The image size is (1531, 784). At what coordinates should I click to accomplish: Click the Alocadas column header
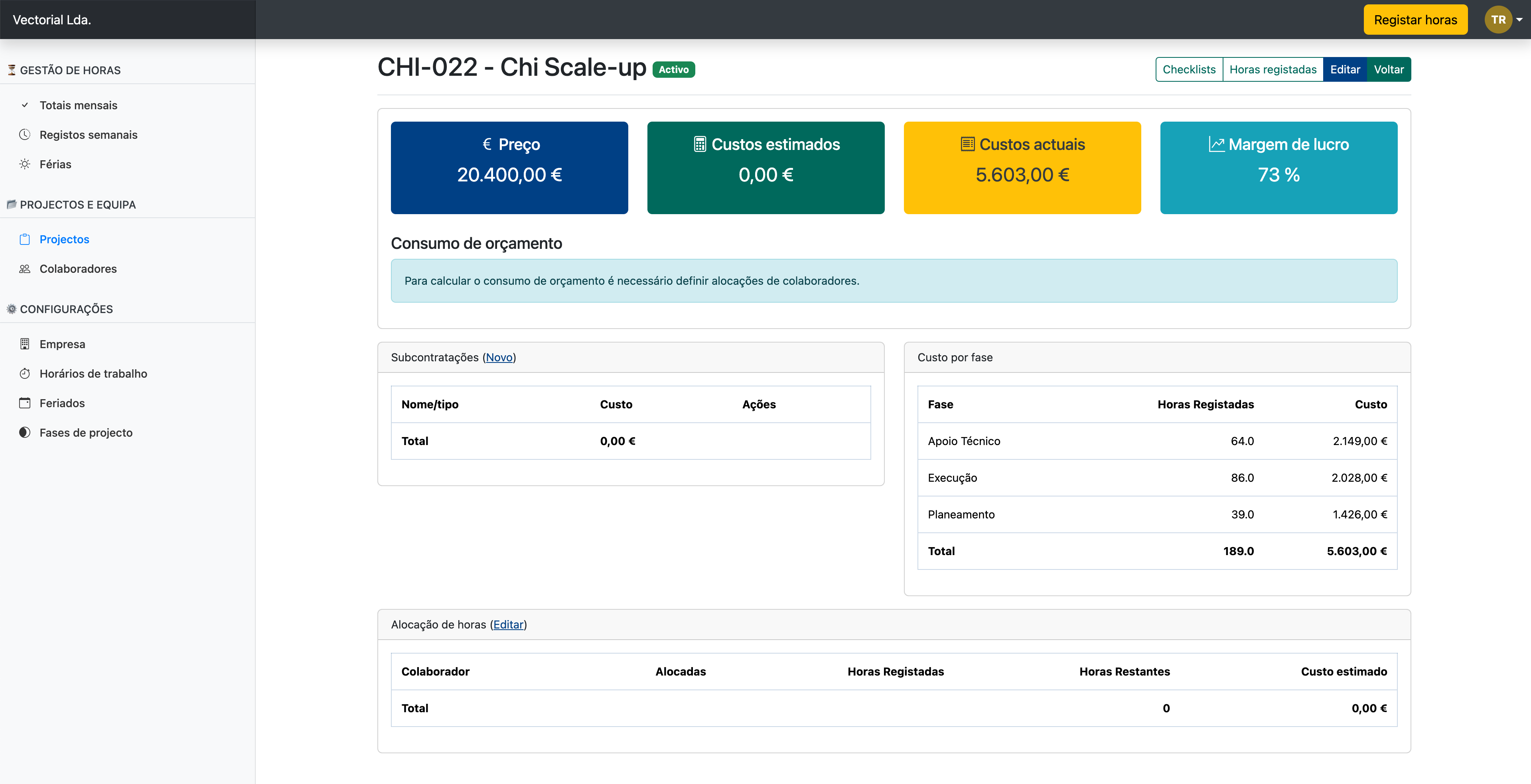pos(681,672)
